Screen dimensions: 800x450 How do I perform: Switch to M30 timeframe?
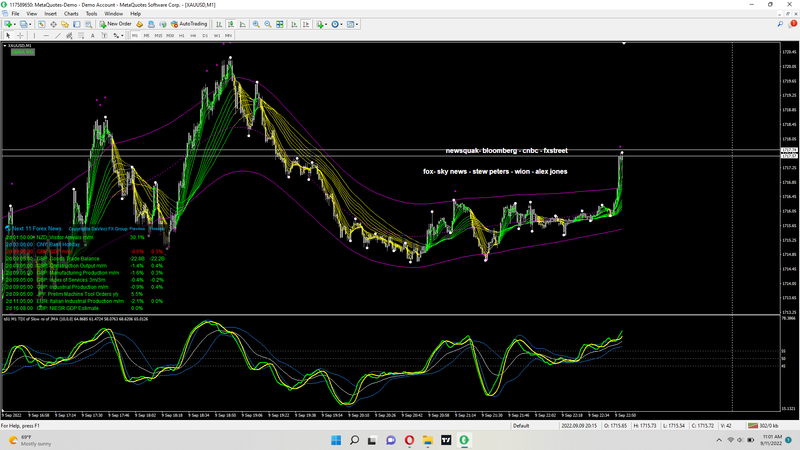point(170,36)
